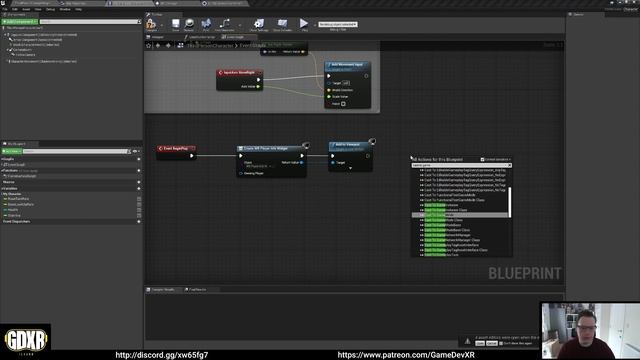Image resolution: width=640 pixels, height=360 pixels.
Task: Expand the Add to Viewport node arrow
Action: click(350, 168)
